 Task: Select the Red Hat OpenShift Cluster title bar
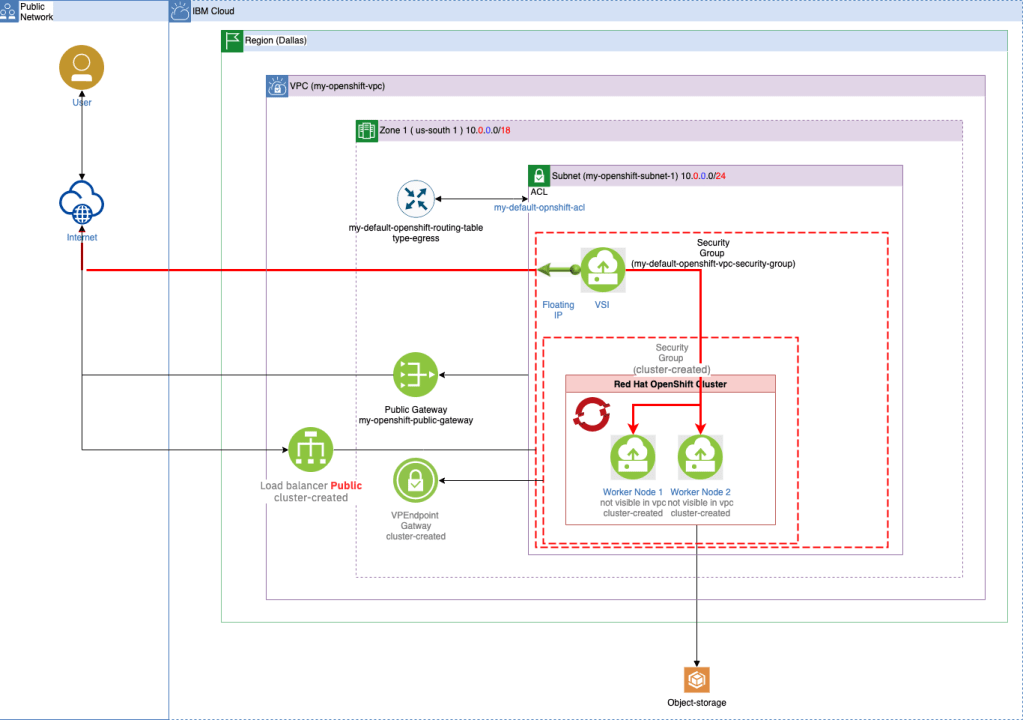[x=670, y=384]
